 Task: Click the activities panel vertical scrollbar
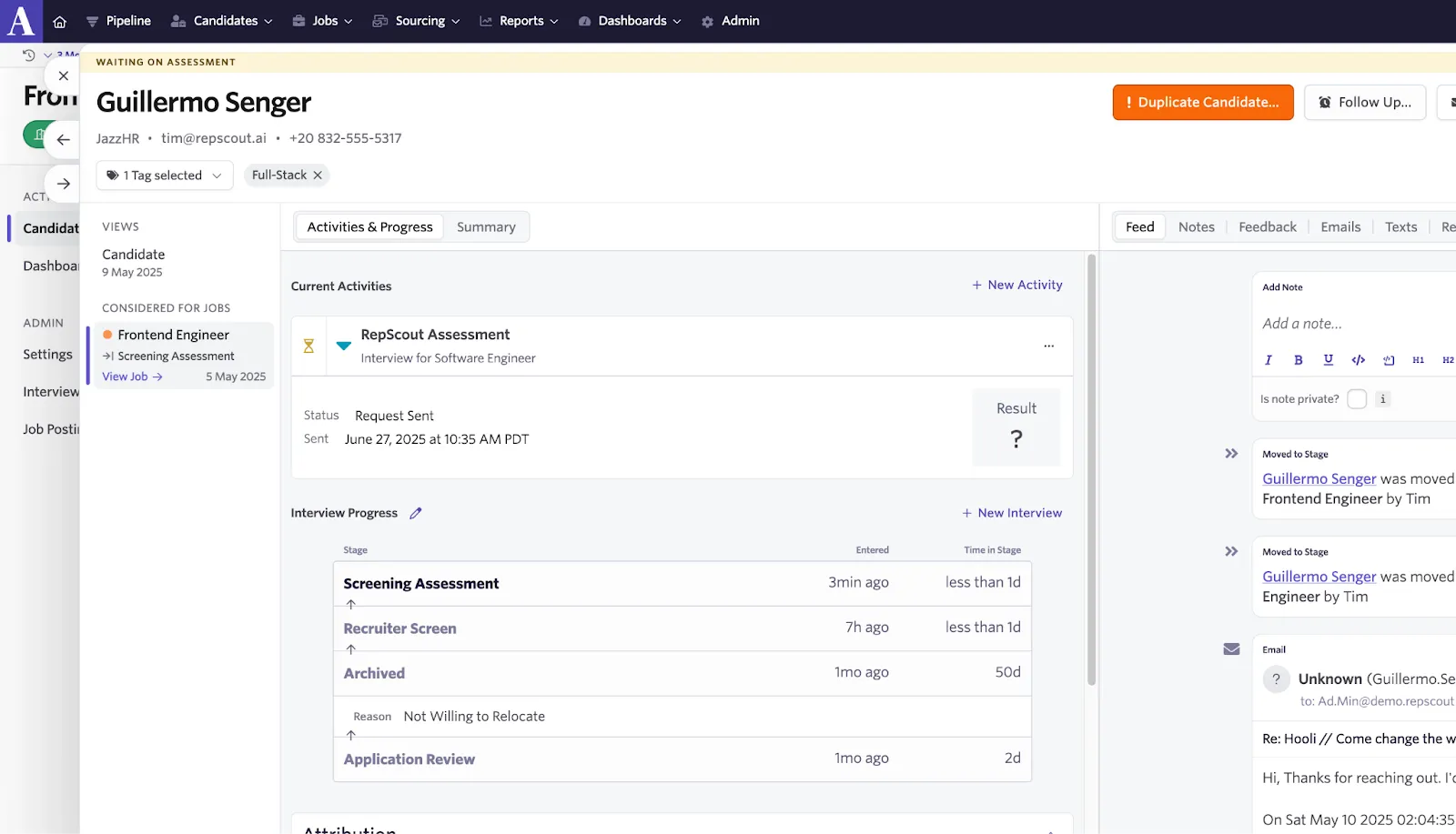pyautogui.click(x=1092, y=469)
